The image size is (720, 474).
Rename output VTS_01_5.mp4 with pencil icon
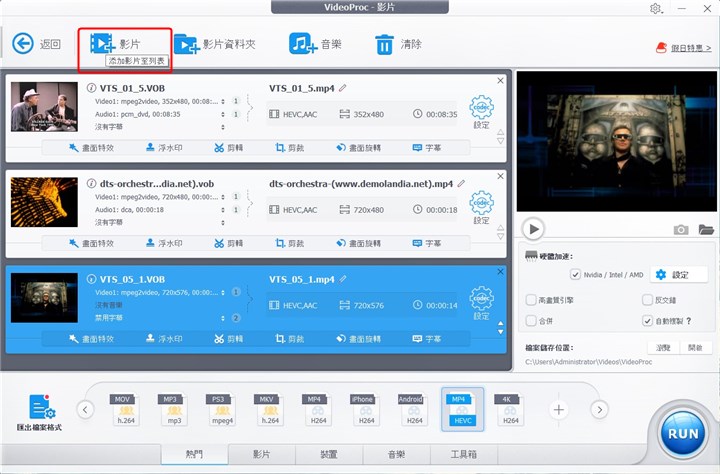[343, 88]
